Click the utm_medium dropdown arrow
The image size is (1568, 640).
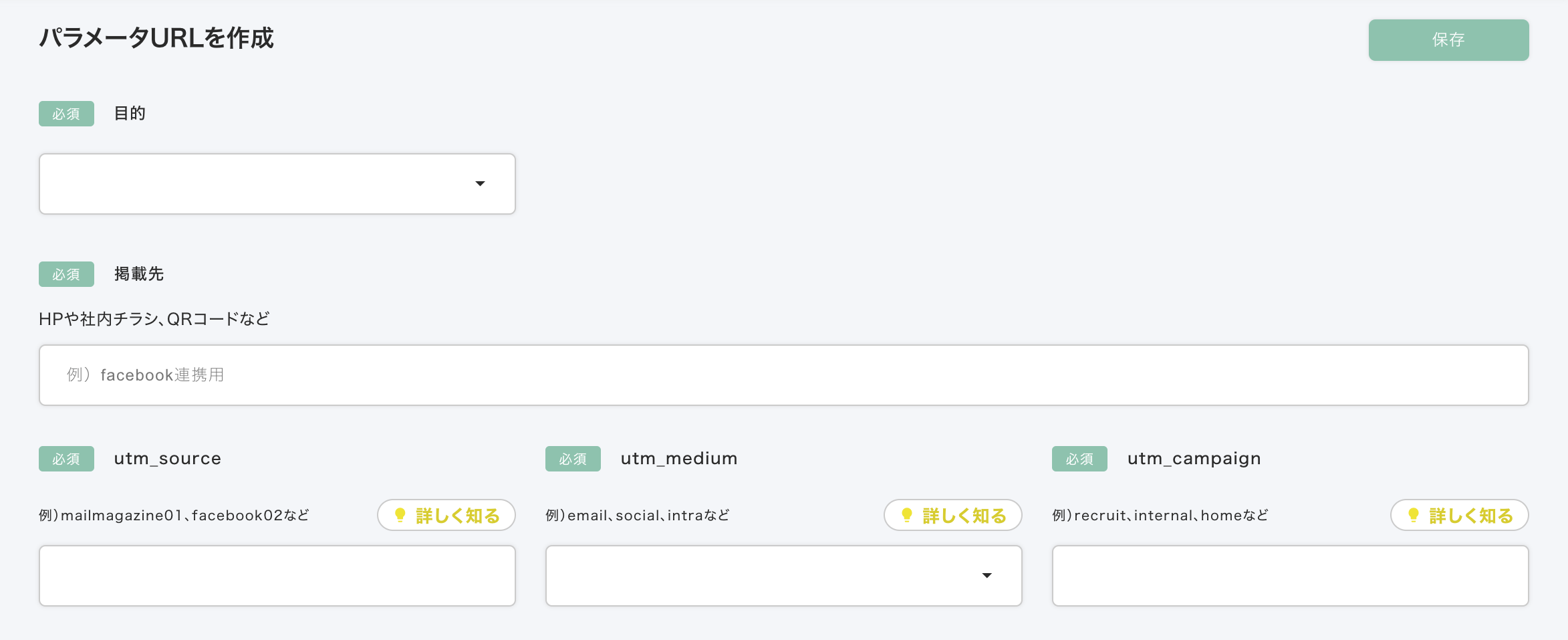(987, 576)
